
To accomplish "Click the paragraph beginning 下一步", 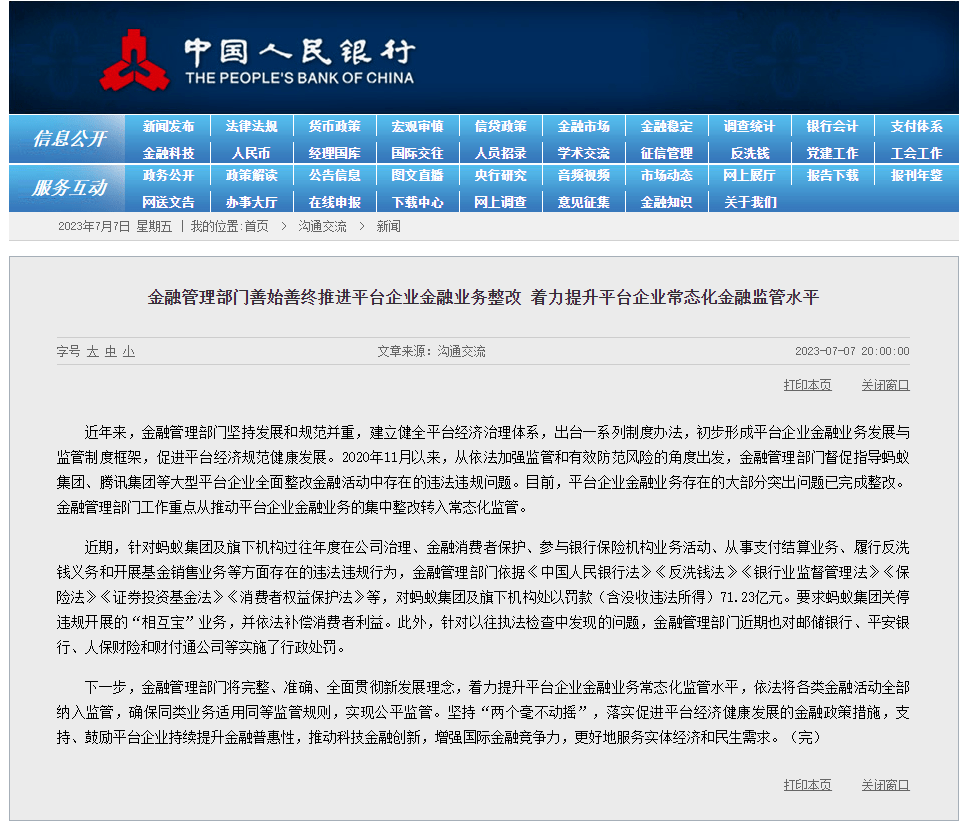I will click(483, 712).
